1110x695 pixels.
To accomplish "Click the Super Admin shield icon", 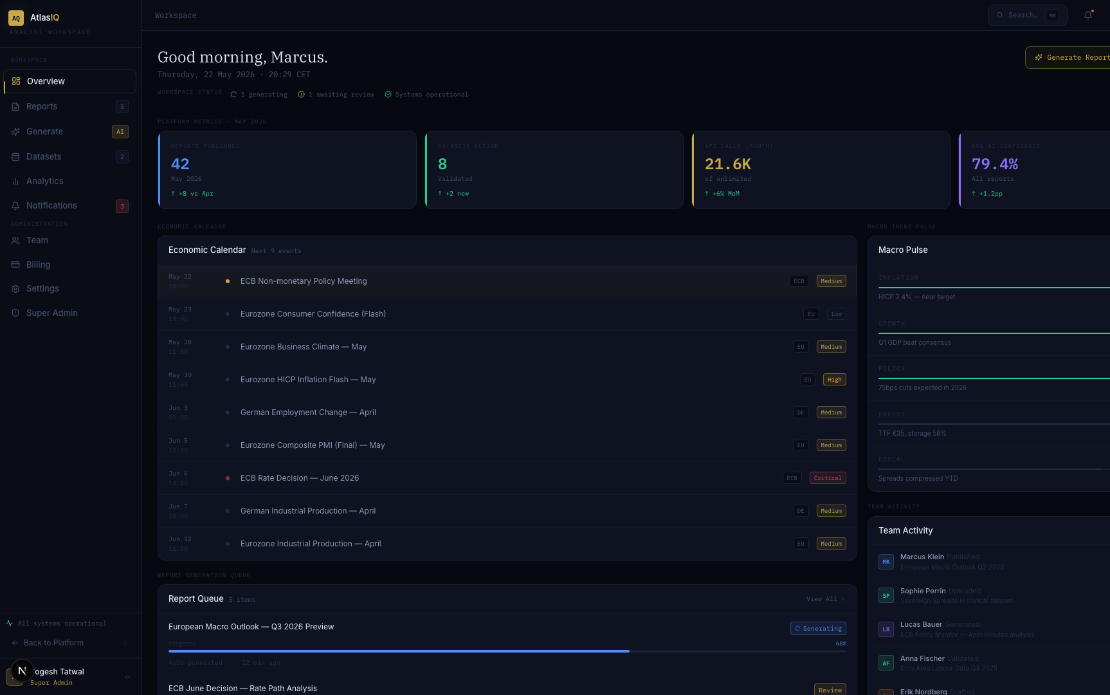I will [x=16, y=313].
